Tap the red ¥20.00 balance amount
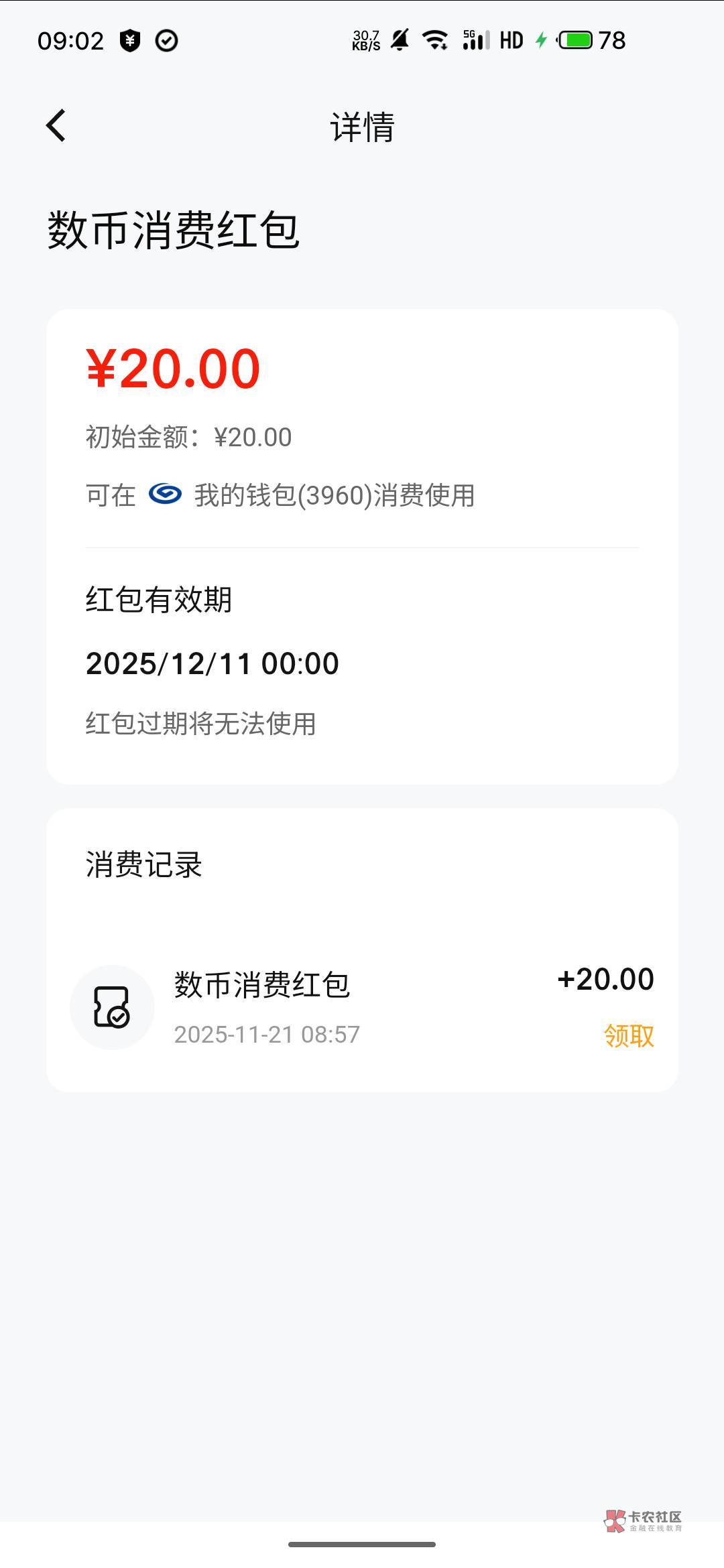 click(173, 369)
